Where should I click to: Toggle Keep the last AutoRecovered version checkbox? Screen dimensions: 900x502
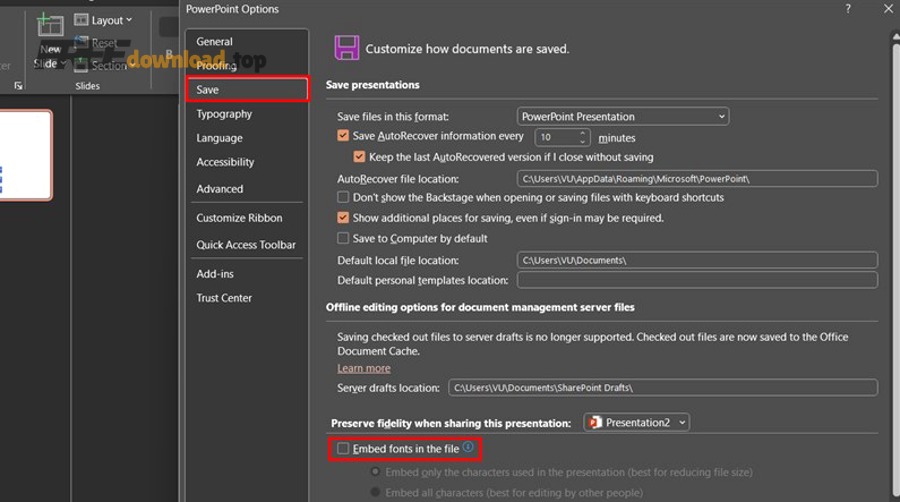coord(359,157)
